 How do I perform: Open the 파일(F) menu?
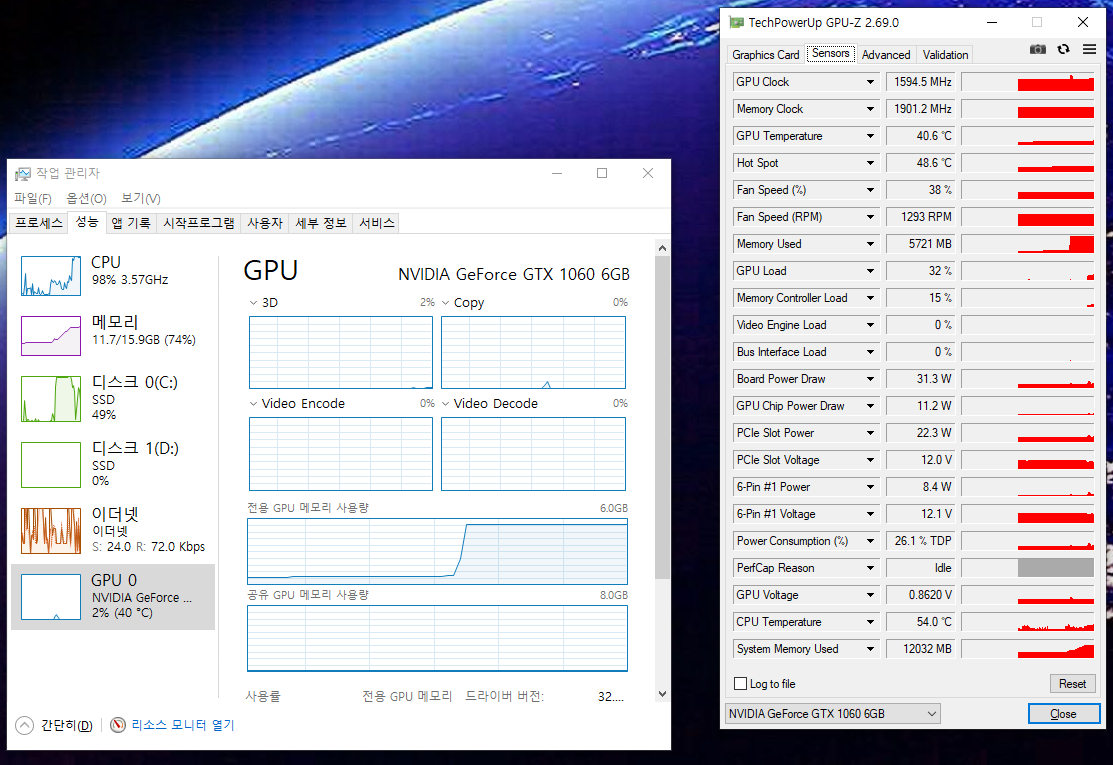pyautogui.click(x=33, y=199)
